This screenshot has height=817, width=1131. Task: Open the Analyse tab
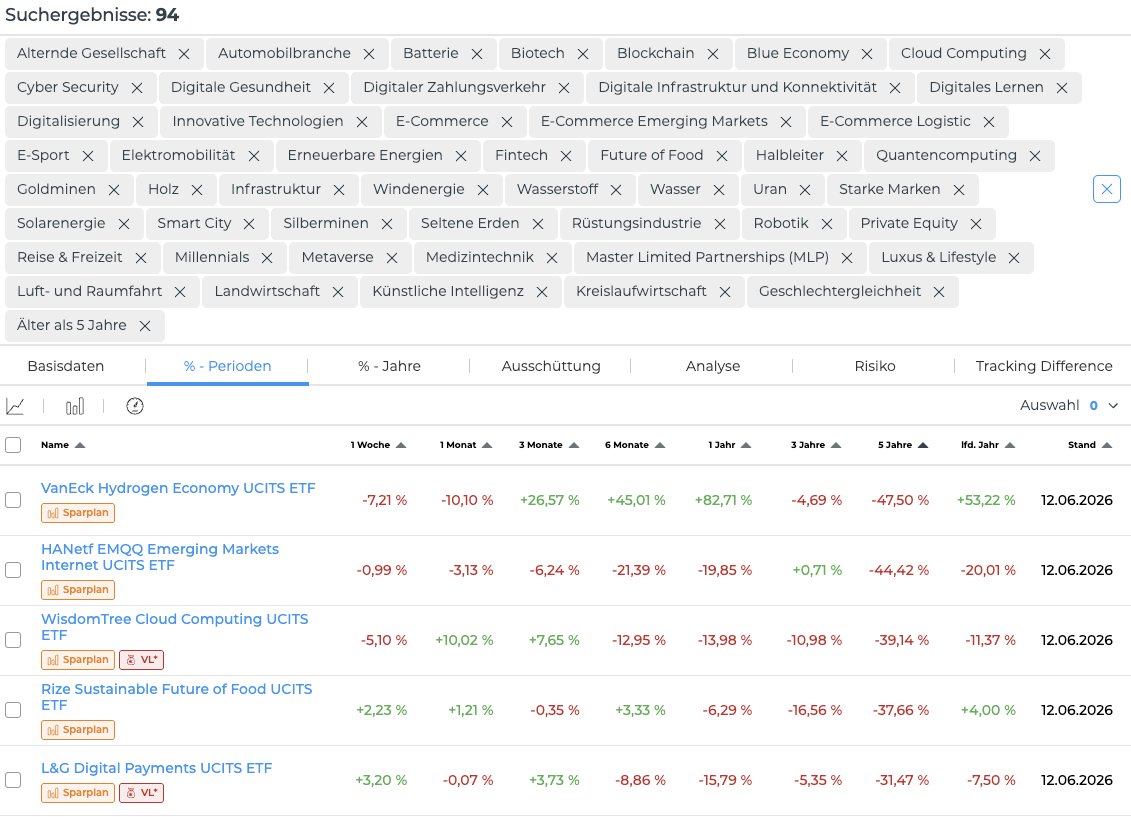click(x=713, y=366)
